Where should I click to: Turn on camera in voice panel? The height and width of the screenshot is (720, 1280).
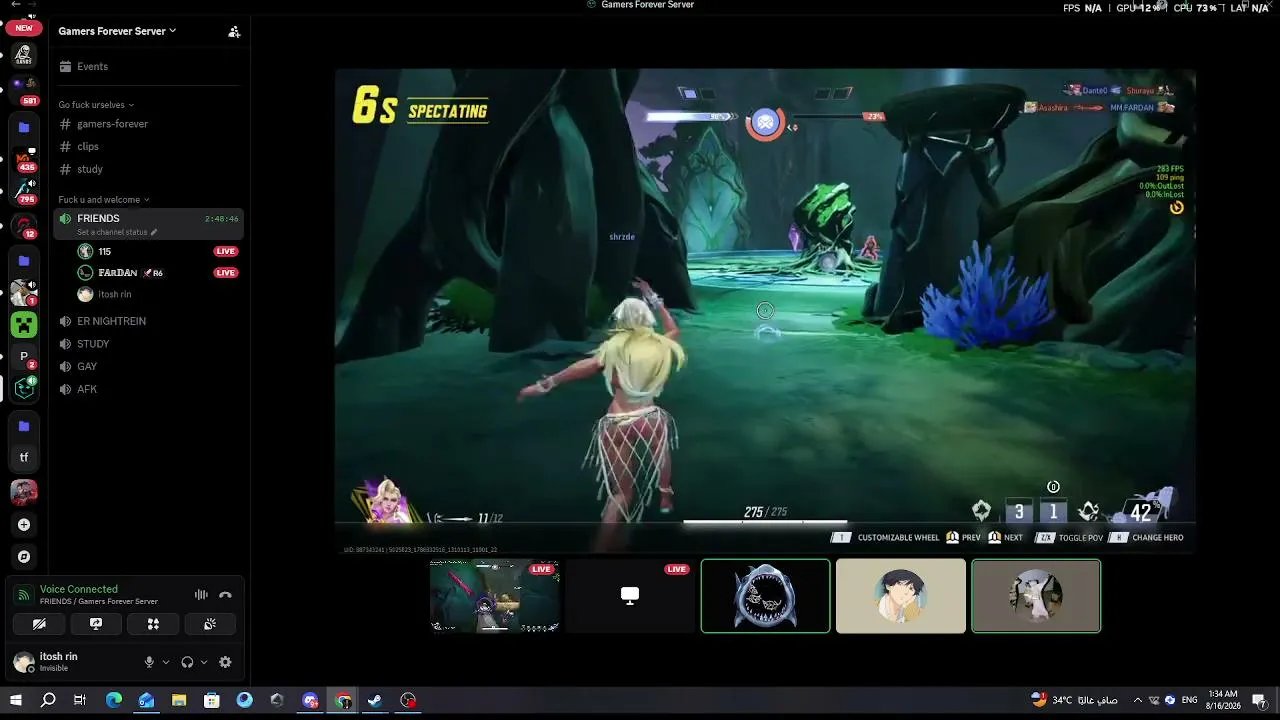pyautogui.click(x=39, y=624)
